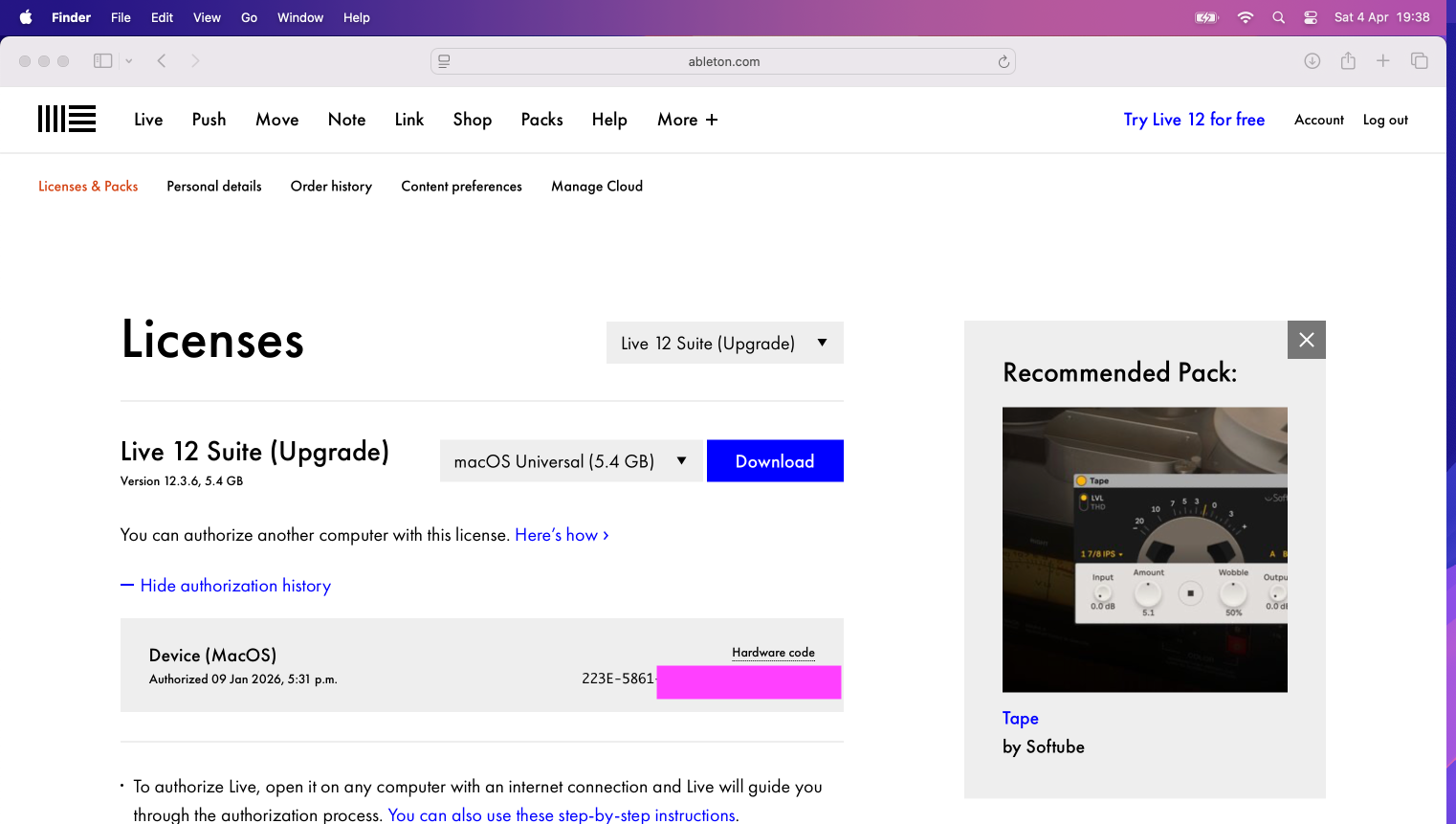
Task: Open the Live 12 Suite license dropdown
Action: [x=724, y=344]
